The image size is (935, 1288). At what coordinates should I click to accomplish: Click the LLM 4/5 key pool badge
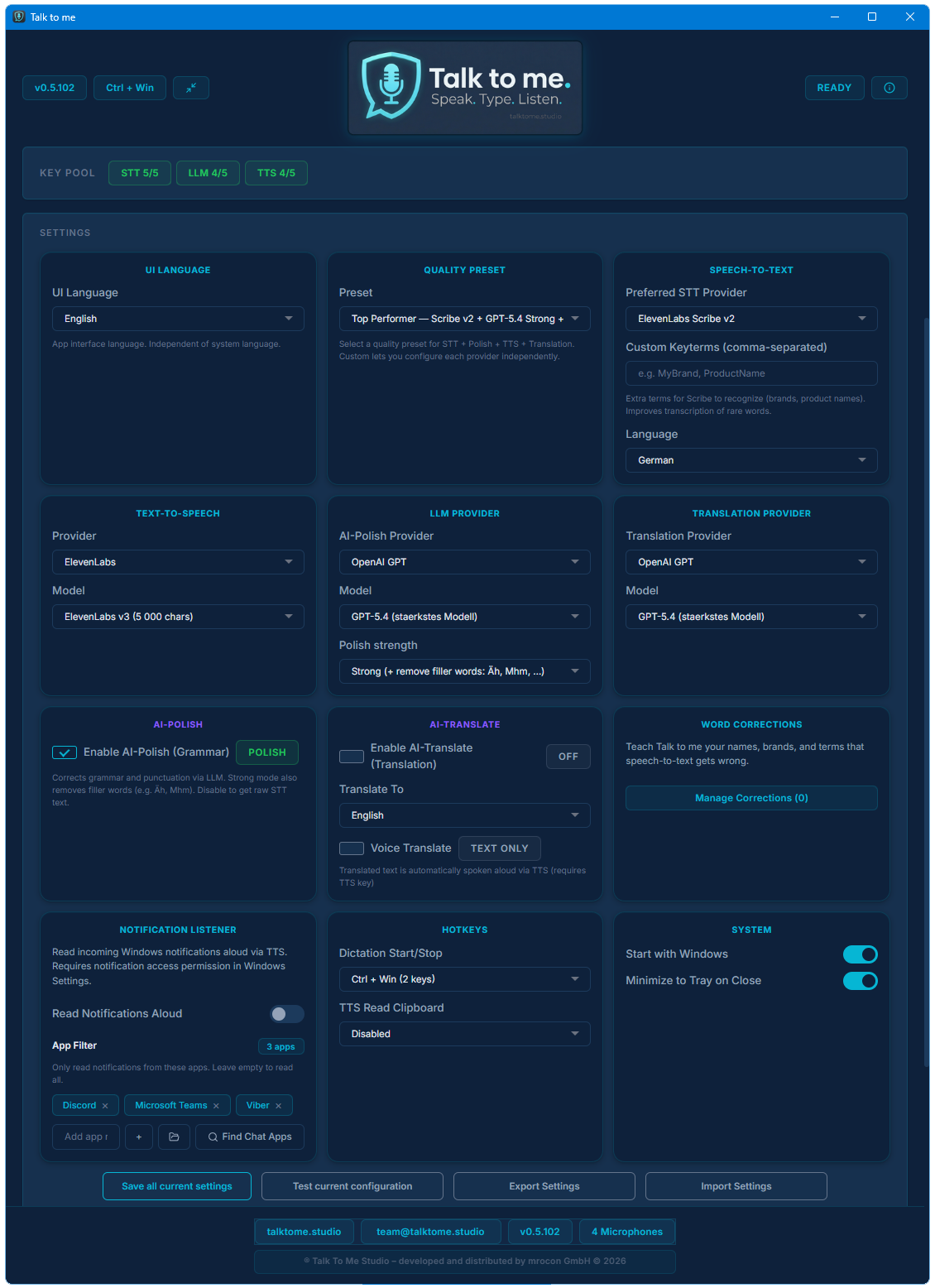coord(208,173)
